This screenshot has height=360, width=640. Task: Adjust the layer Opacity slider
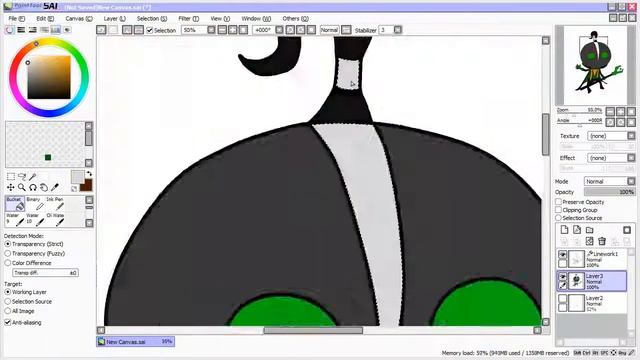tap(609, 192)
